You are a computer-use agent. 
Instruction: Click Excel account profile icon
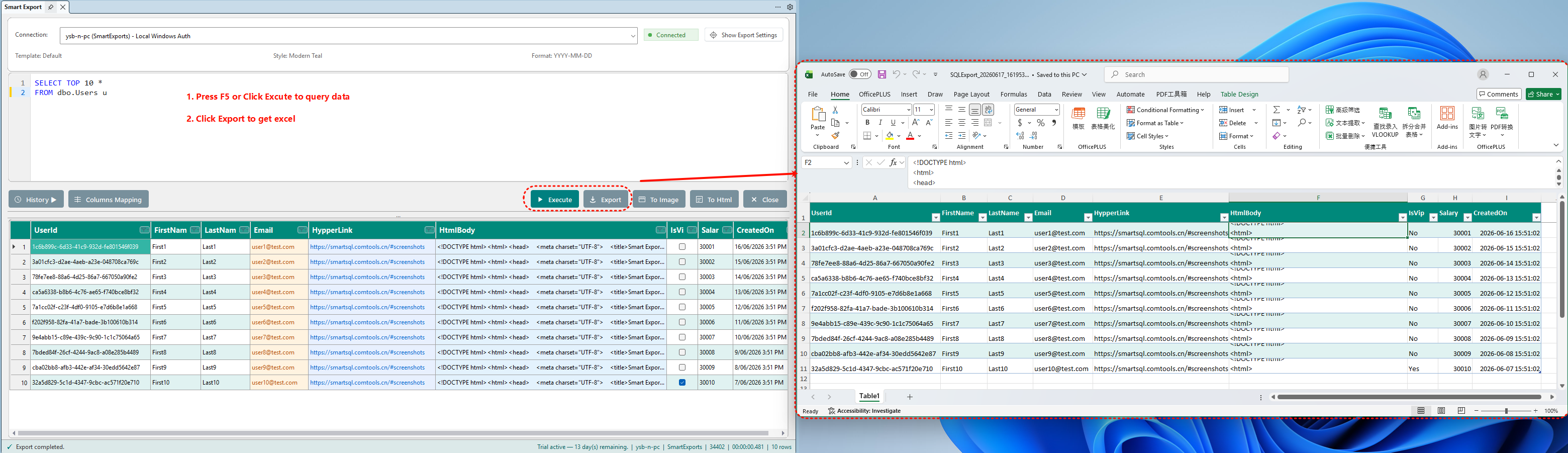[1483, 74]
